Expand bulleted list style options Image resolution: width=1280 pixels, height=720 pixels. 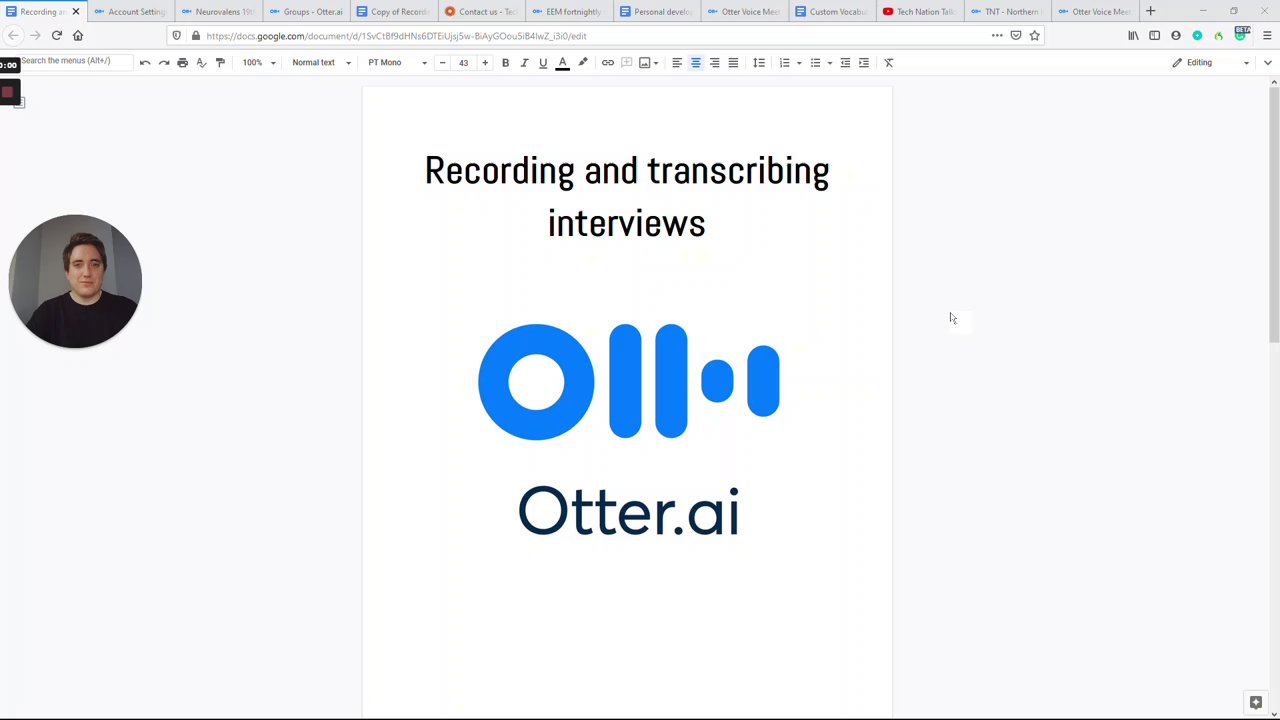point(829,62)
